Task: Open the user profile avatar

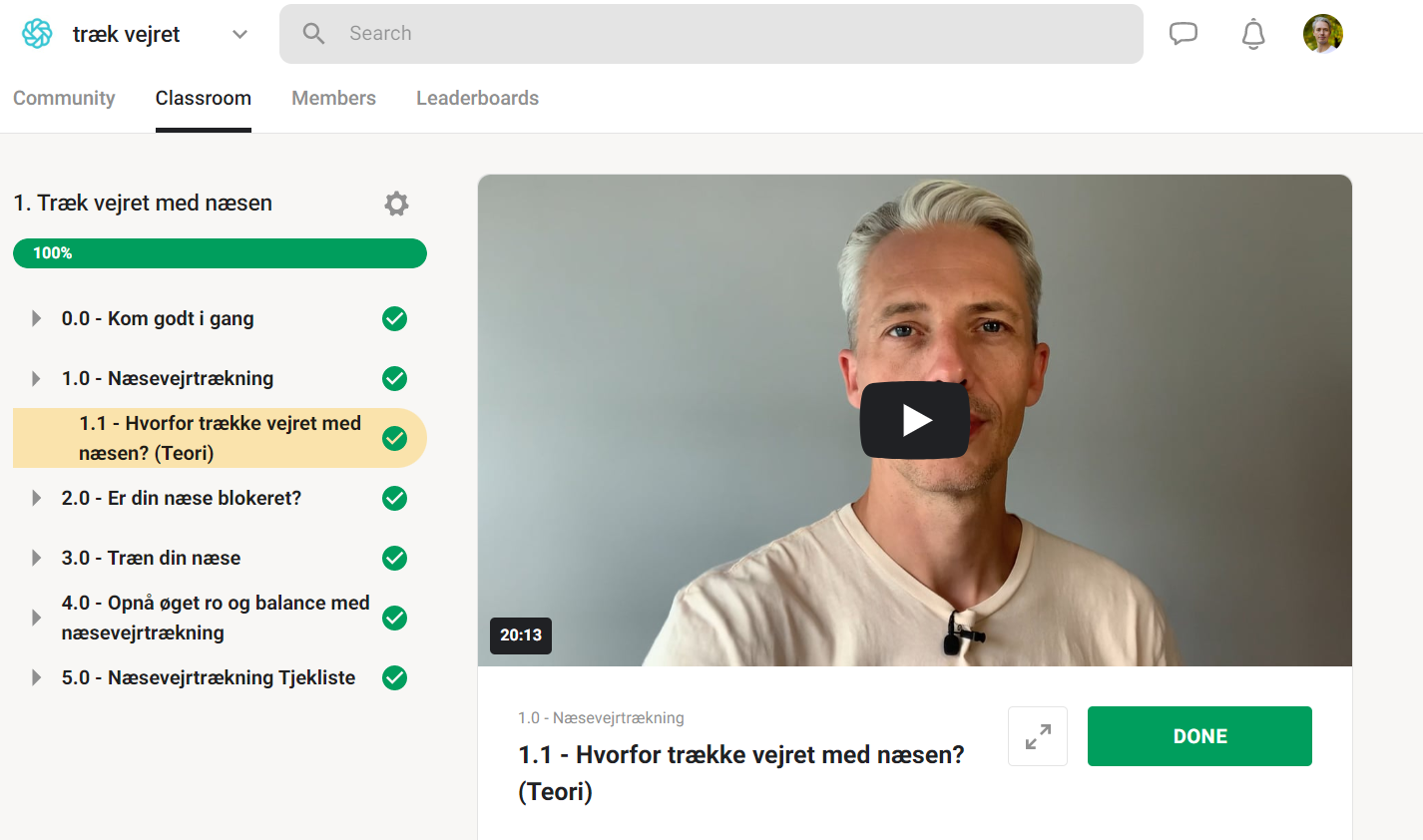Action: click(1323, 34)
